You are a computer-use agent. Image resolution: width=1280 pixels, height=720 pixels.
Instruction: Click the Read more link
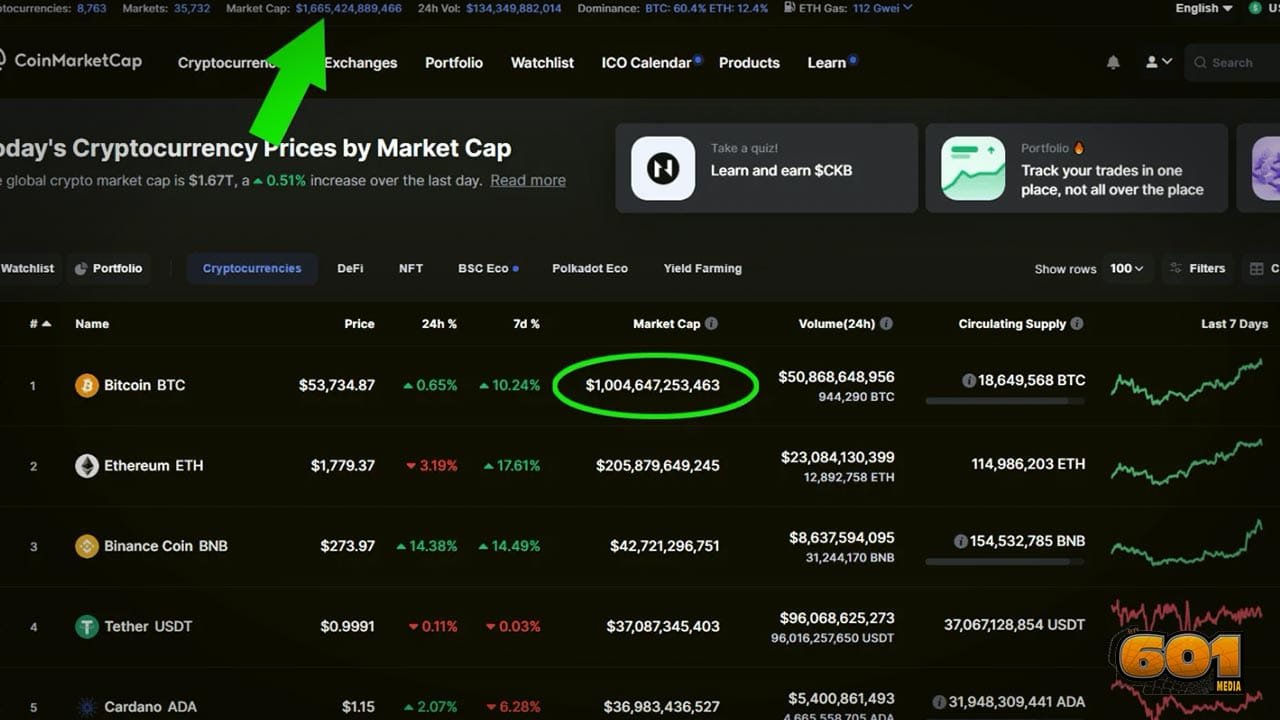pyautogui.click(x=527, y=180)
